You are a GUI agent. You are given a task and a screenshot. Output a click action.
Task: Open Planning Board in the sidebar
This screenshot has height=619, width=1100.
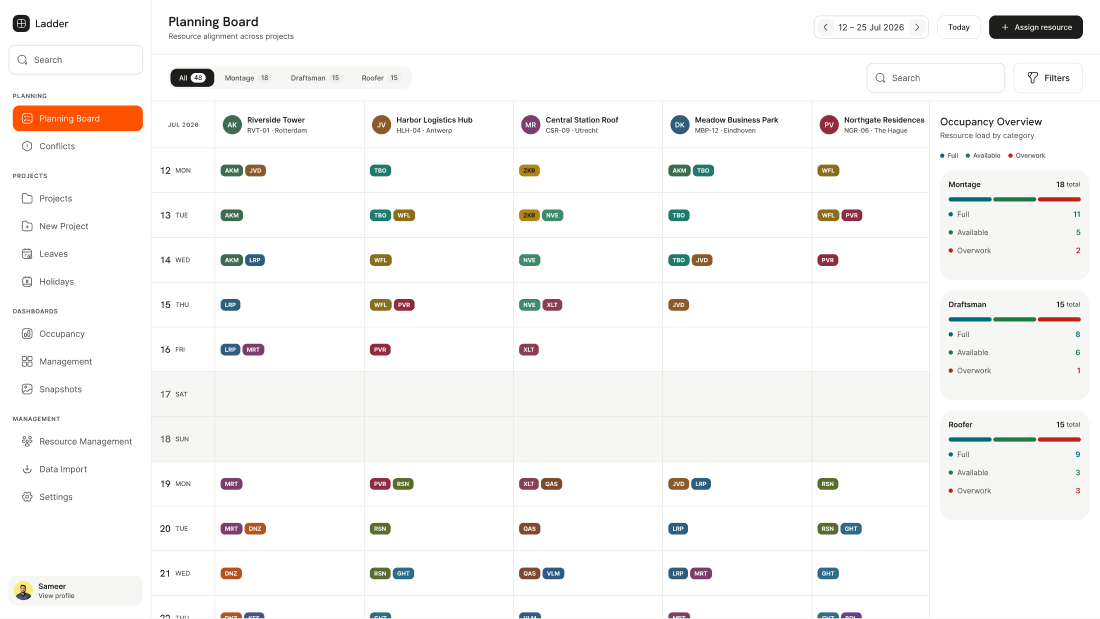[x=77, y=119]
